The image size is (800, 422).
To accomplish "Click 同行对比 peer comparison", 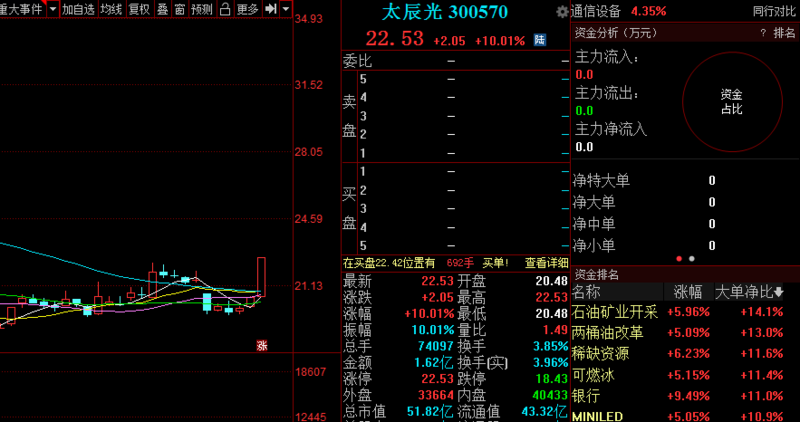I will click(773, 11).
